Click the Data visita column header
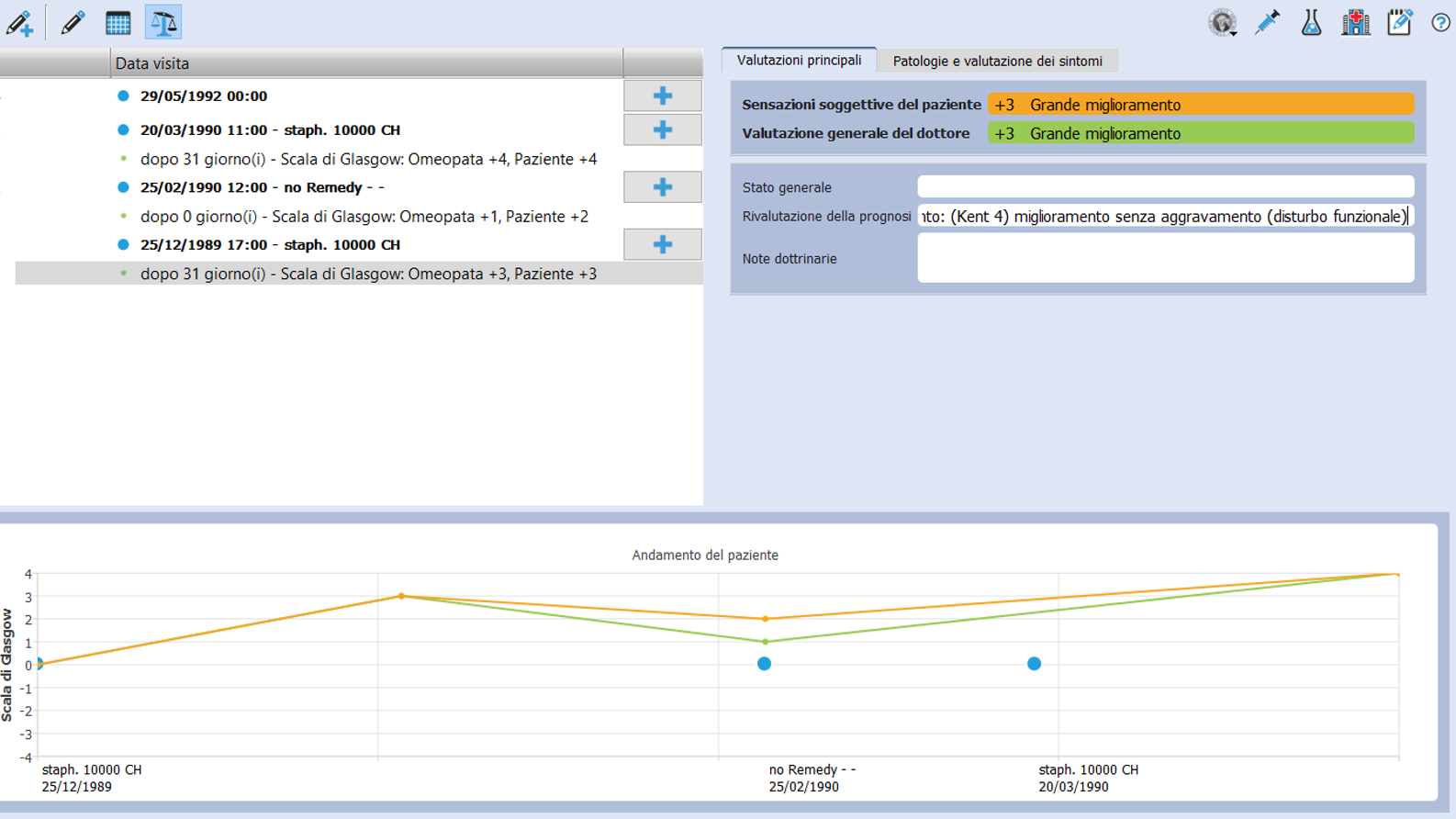This screenshot has width=1456, height=819. pyautogui.click(x=365, y=63)
